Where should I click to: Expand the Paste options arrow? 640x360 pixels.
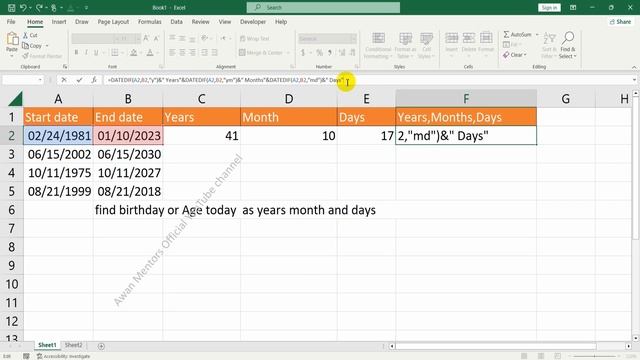coord(12,55)
